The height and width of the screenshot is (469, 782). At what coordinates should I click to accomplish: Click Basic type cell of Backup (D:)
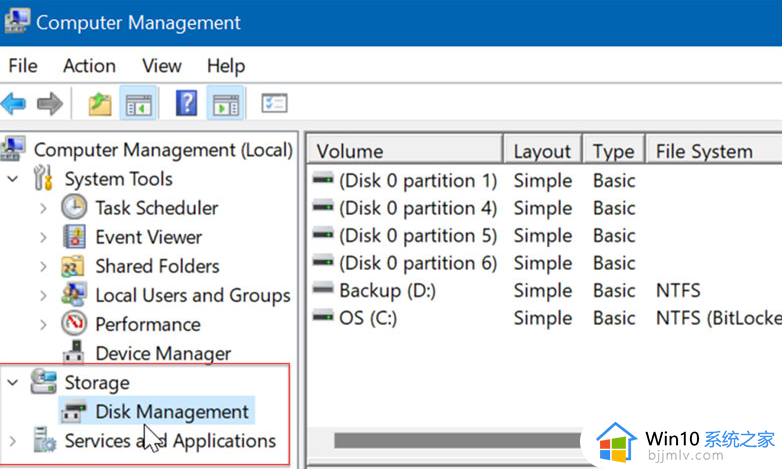tap(614, 290)
